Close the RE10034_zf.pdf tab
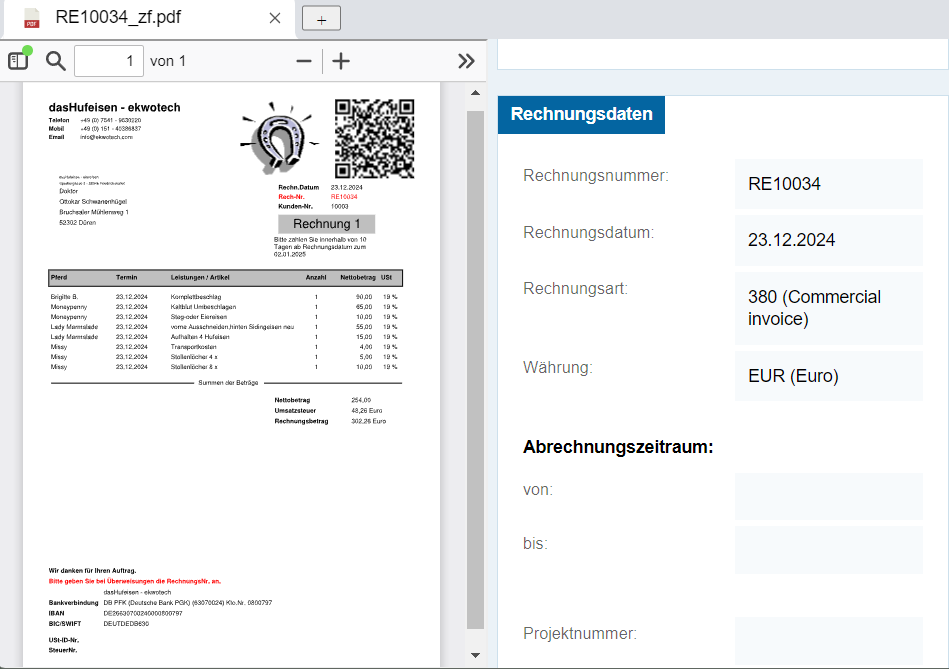 pyautogui.click(x=275, y=18)
